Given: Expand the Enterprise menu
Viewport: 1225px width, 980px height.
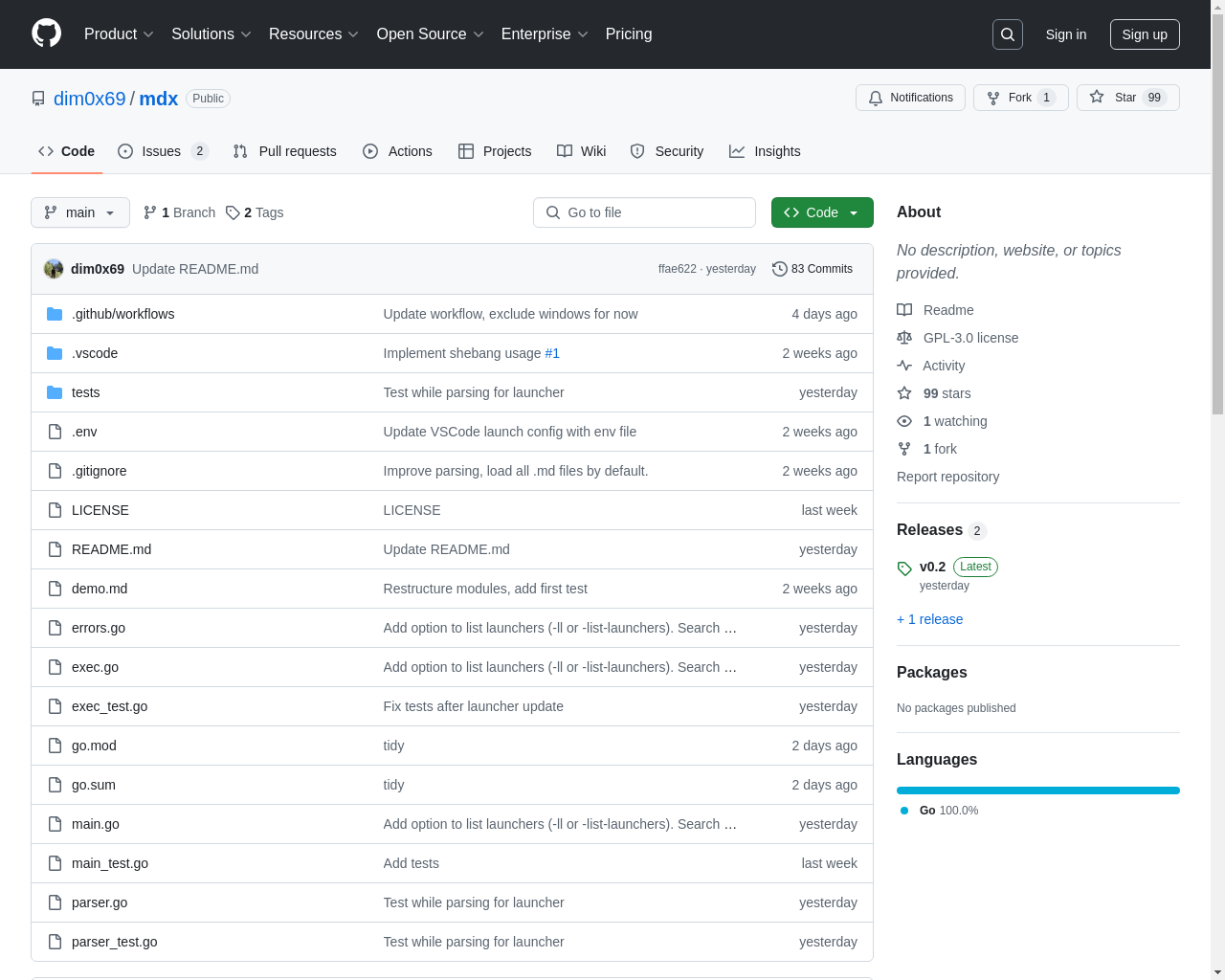Looking at the screenshot, I should (x=546, y=34).
